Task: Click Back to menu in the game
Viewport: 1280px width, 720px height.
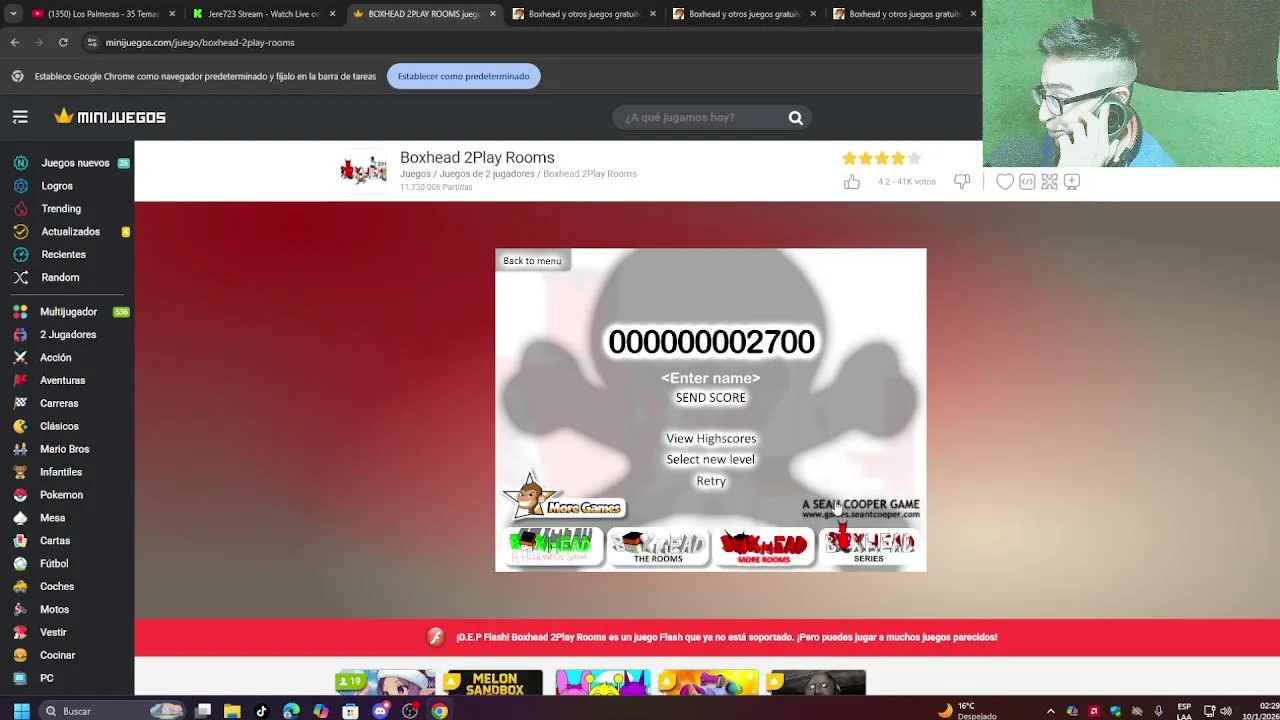Action: point(532,261)
